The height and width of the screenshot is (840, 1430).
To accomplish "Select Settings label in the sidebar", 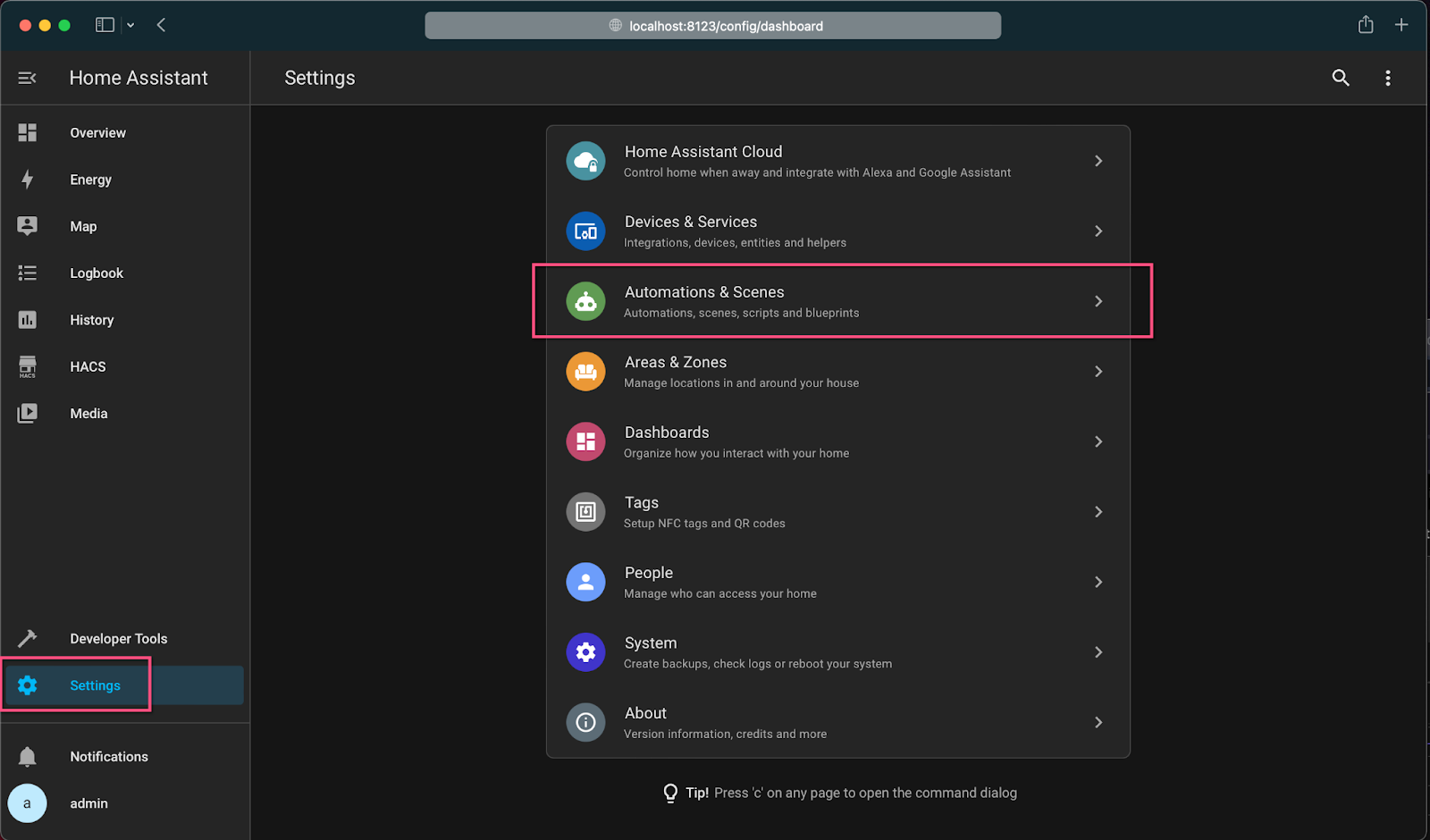I will tap(95, 685).
